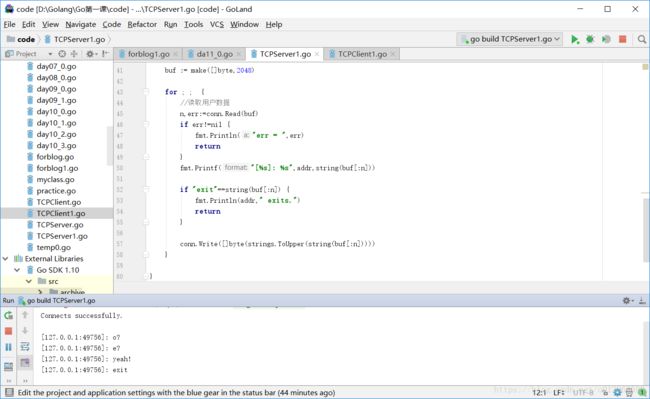Click down arrow in Run panel toolbar
Image resolution: width=650 pixels, height=399 pixels.
pos(25,331)
